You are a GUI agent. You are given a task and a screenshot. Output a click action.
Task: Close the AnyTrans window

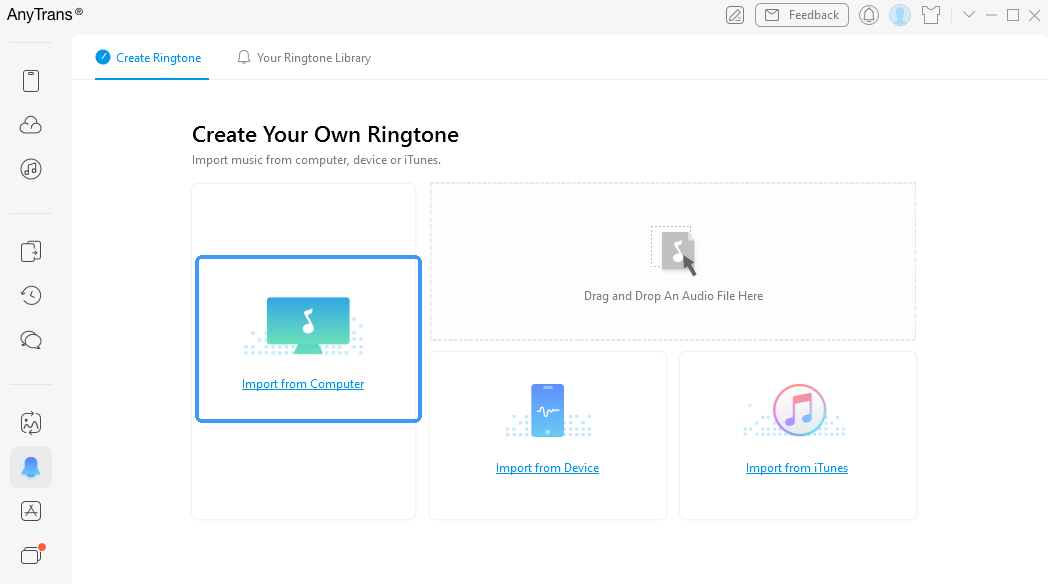(1035, 15)
